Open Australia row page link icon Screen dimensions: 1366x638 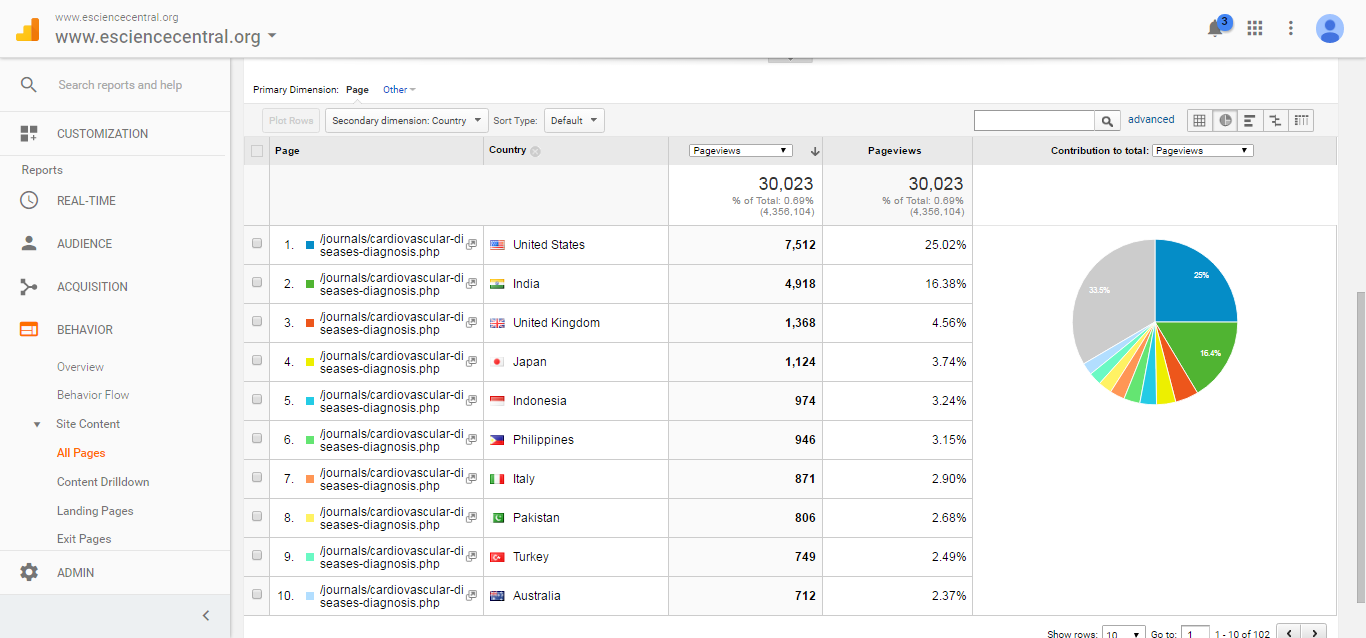[x=472, y=596]
